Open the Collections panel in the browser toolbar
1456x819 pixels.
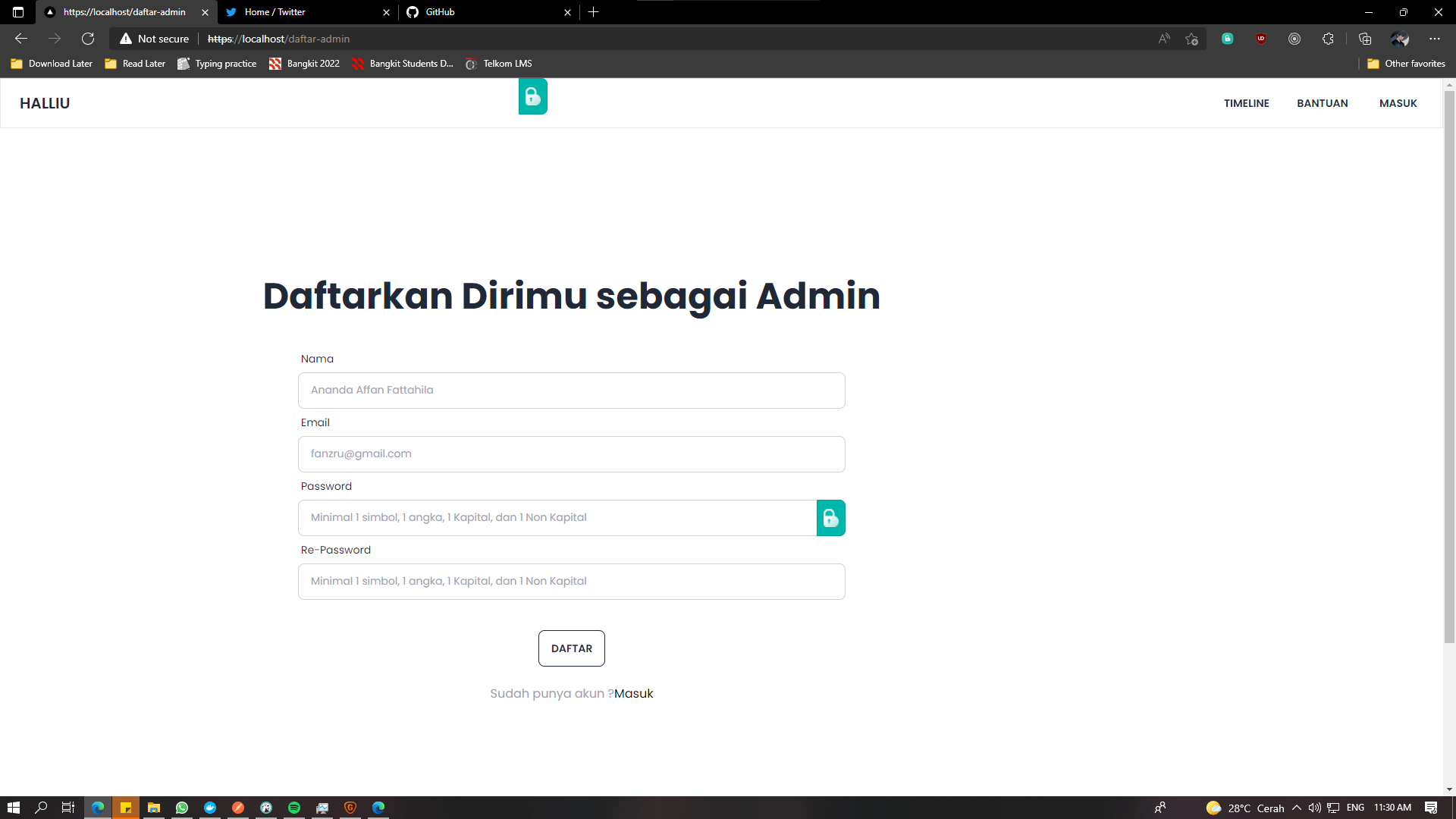pos(1366,38)
